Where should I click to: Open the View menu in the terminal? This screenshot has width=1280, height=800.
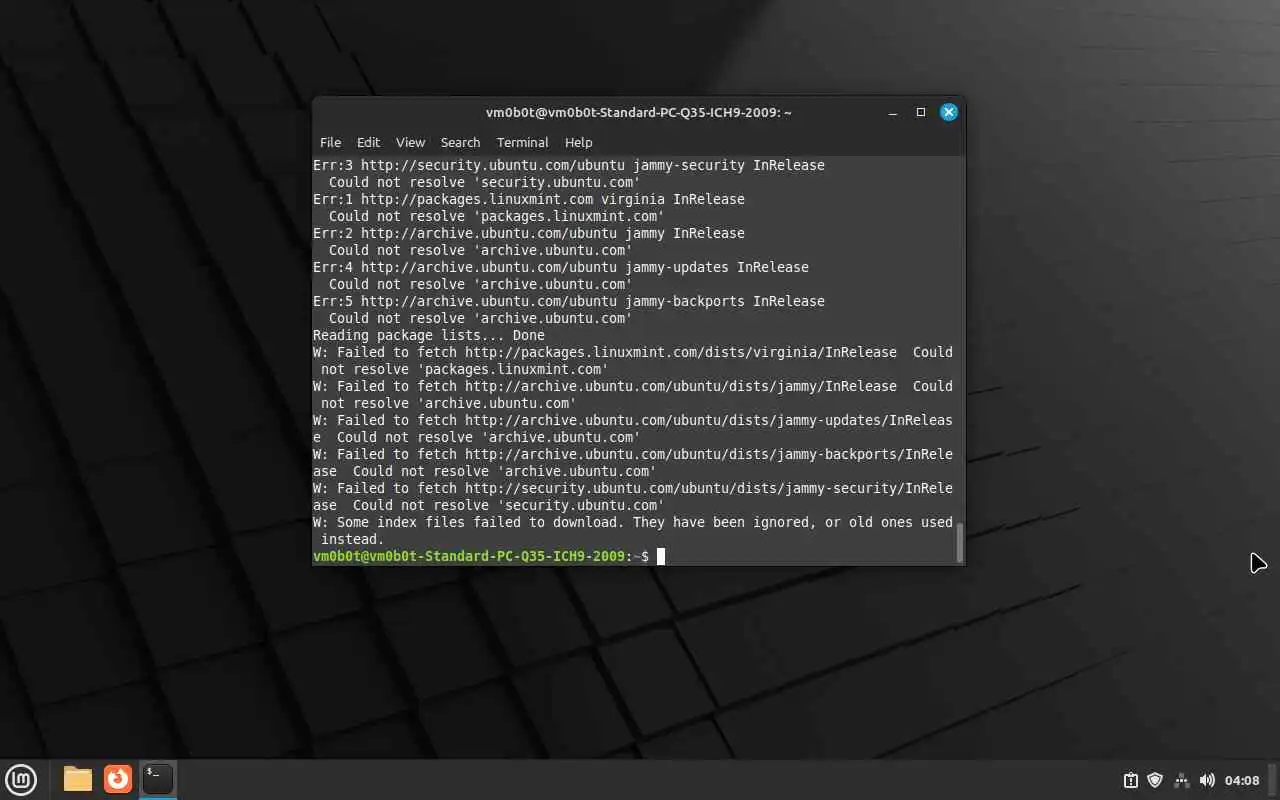click(x=410, y=142)
